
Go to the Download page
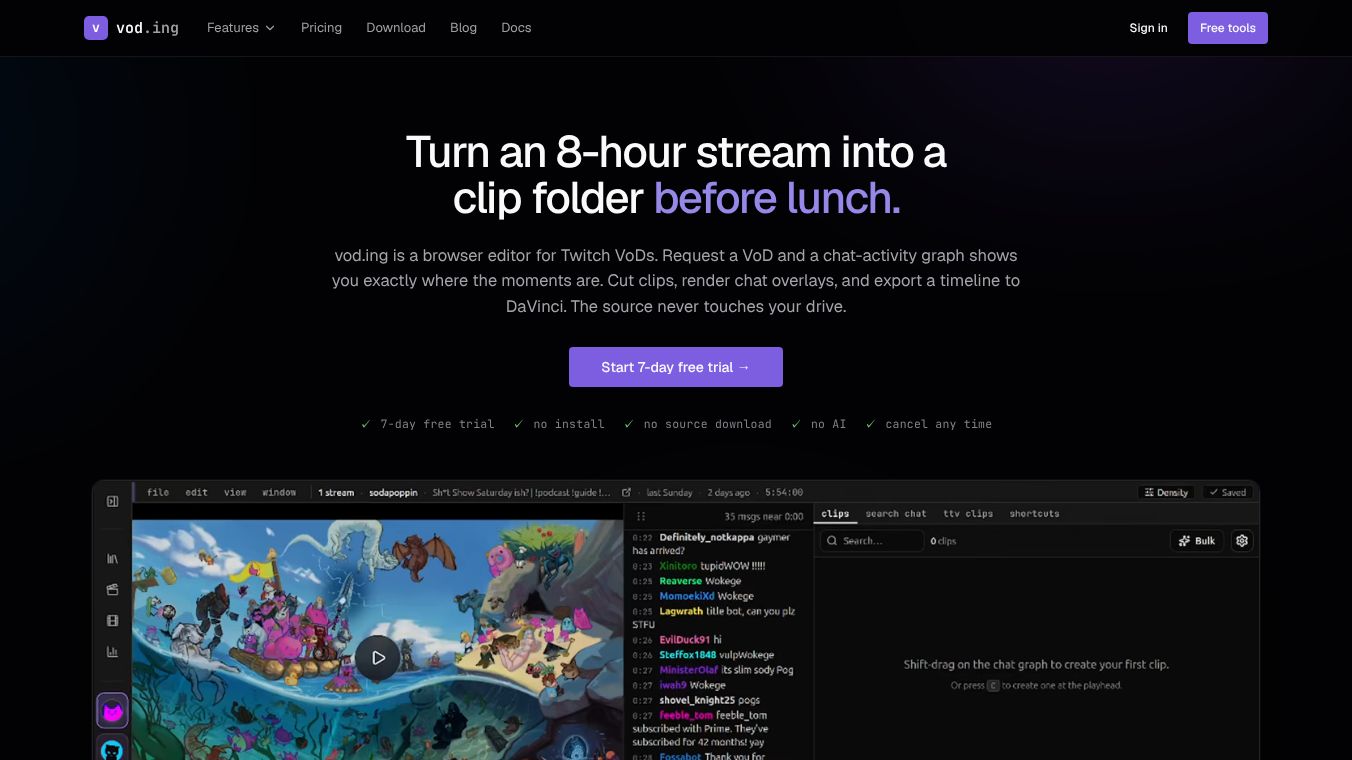point(396,28)
